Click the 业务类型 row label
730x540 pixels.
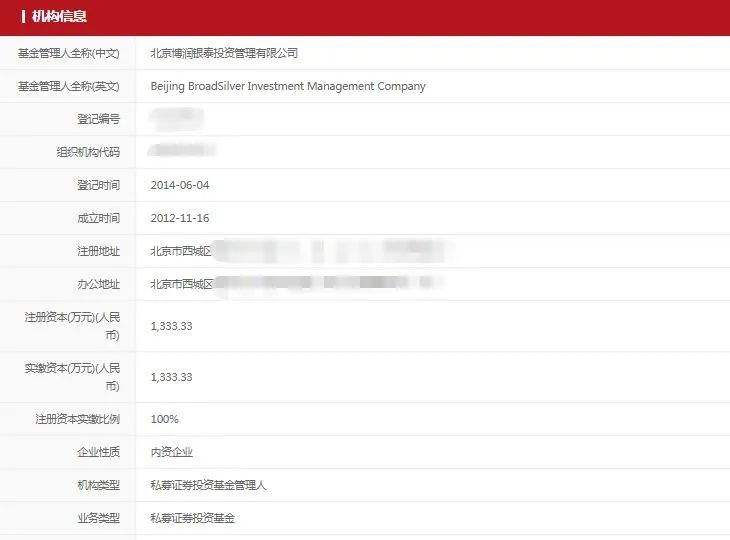98,518
